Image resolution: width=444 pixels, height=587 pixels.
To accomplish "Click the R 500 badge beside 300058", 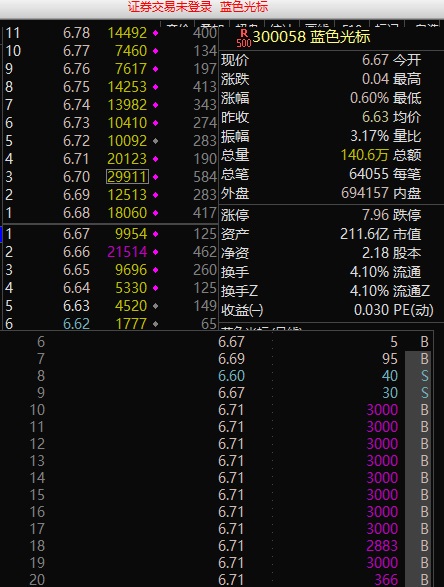I will 244,38.
